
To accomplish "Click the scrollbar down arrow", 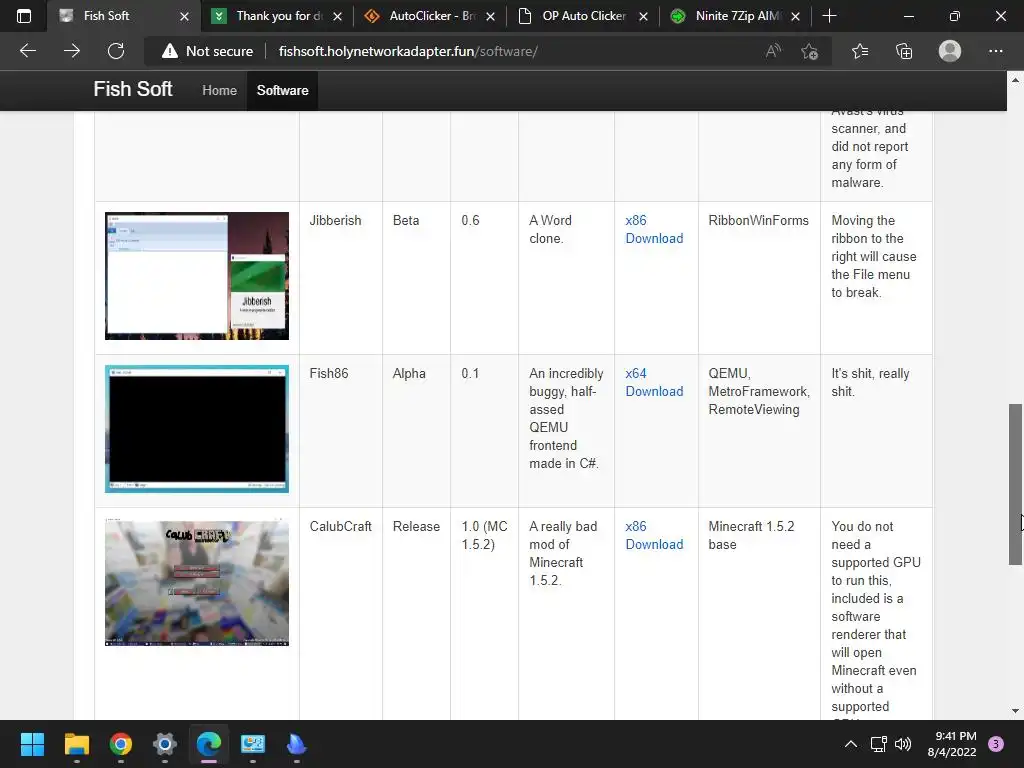I will (x=1015, y=711).
